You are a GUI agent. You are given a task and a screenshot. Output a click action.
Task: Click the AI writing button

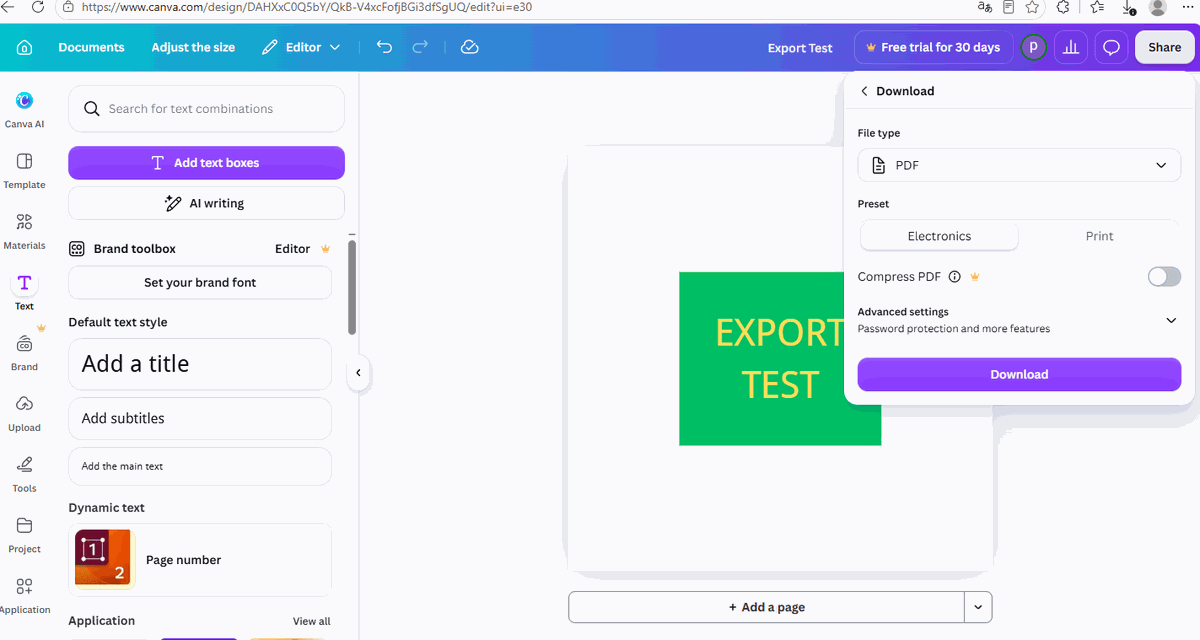click(206, 203)
